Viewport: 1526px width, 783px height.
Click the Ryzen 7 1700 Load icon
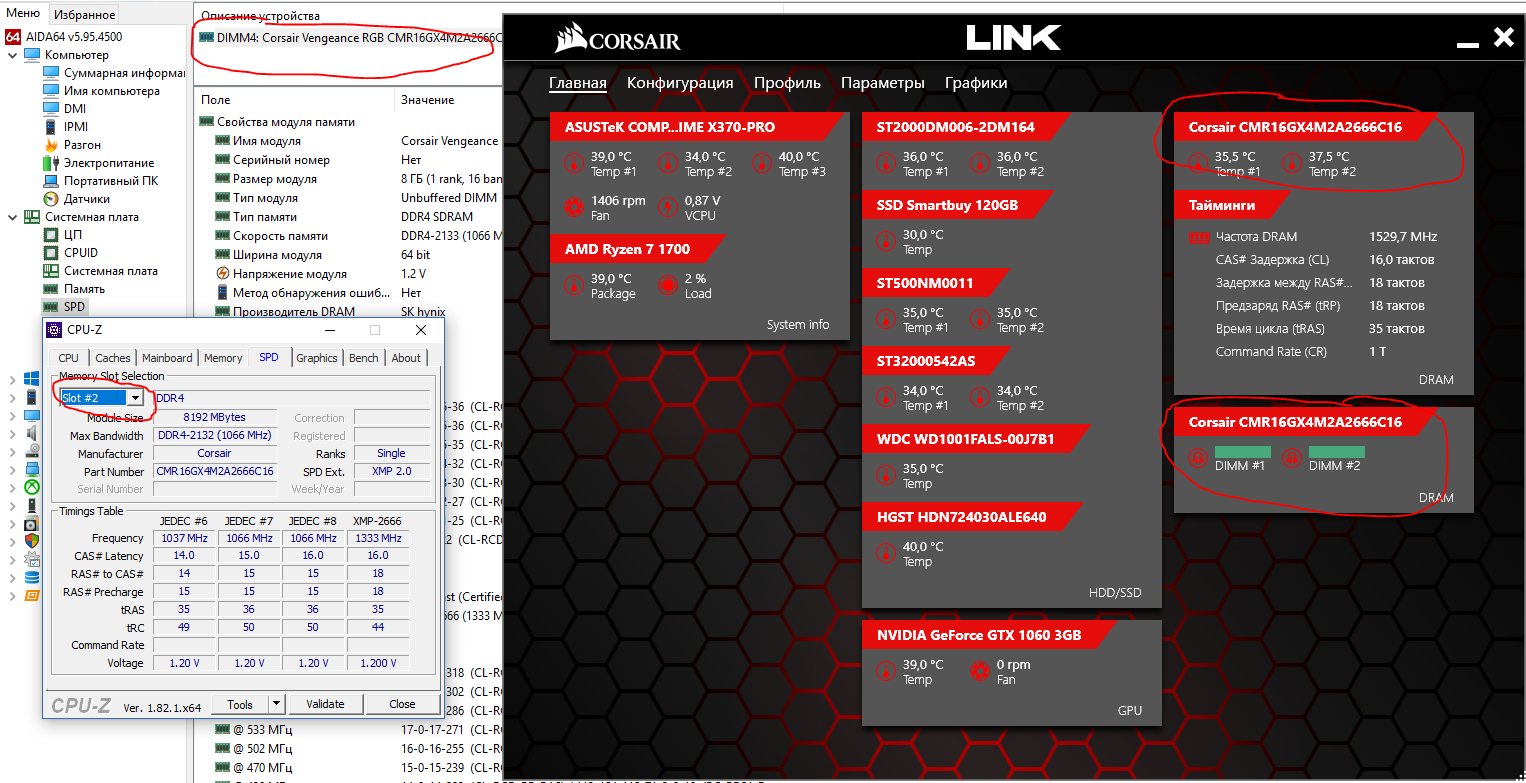click(x=668, y=286)
